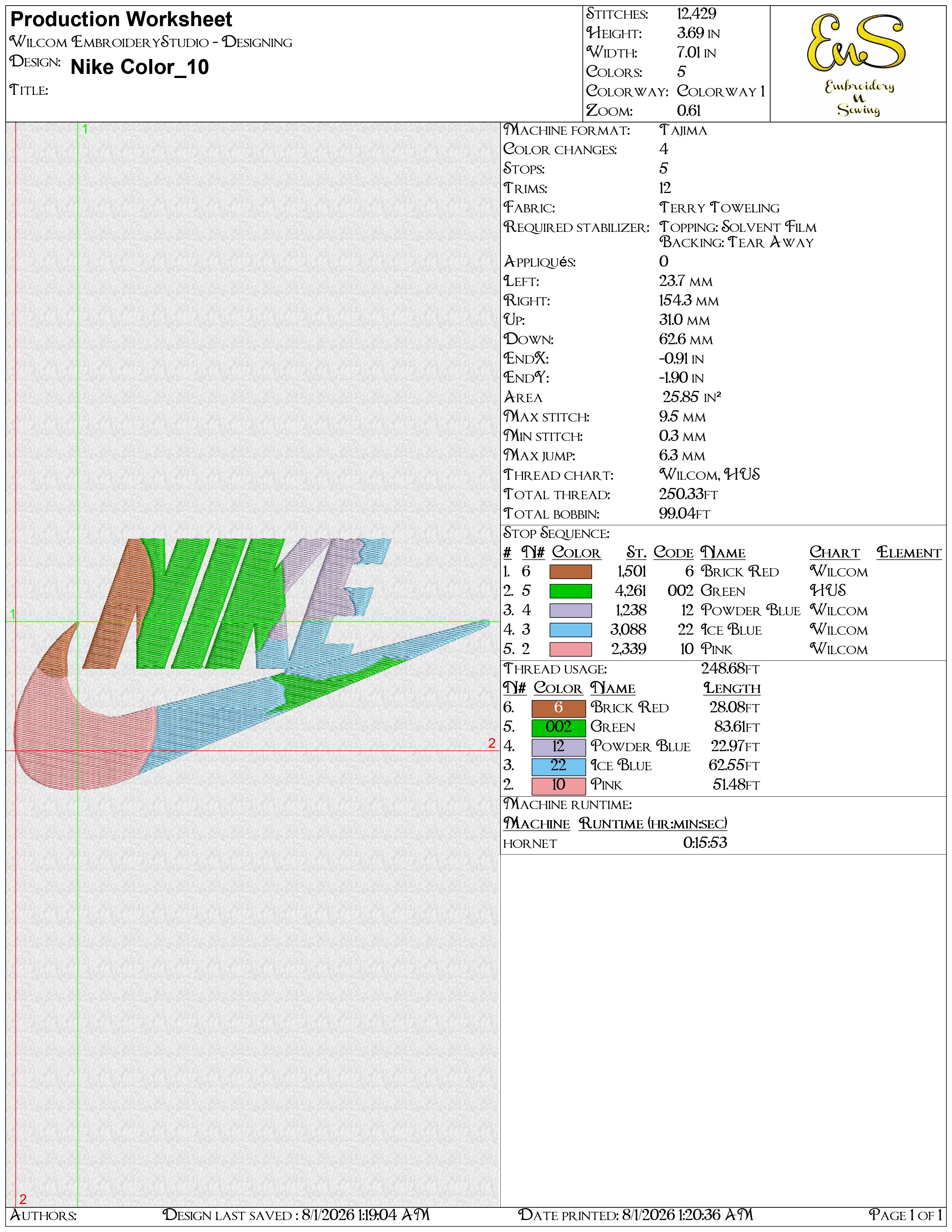Select "Topping: Solvent Film" stabilizer text

click(x=738, y=227)
